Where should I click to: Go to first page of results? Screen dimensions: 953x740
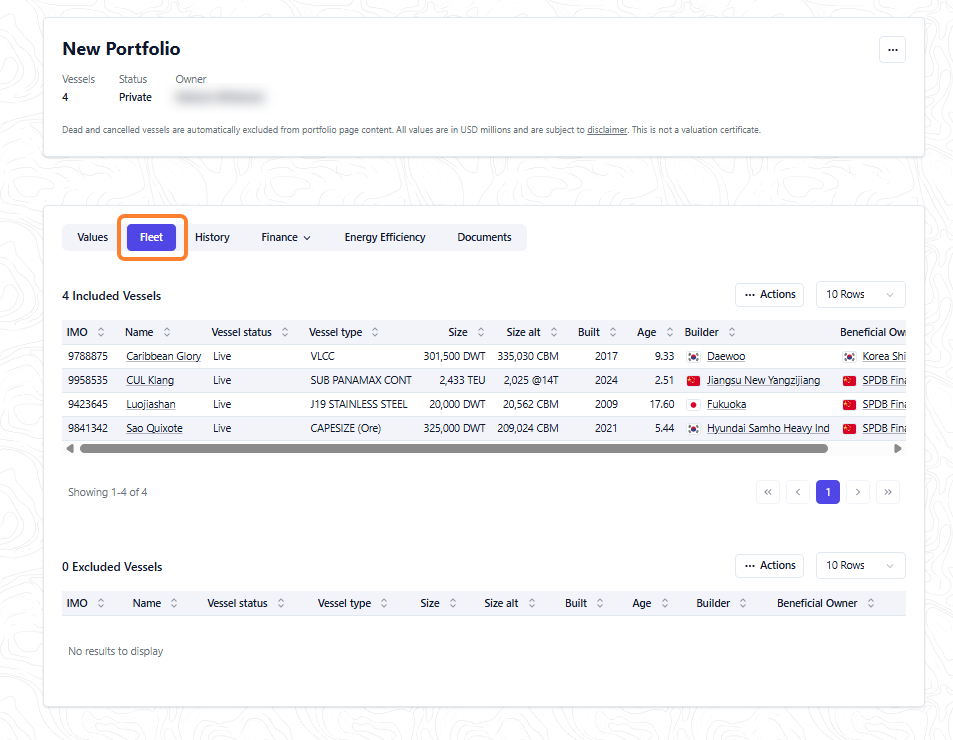(x=768, y=492)
